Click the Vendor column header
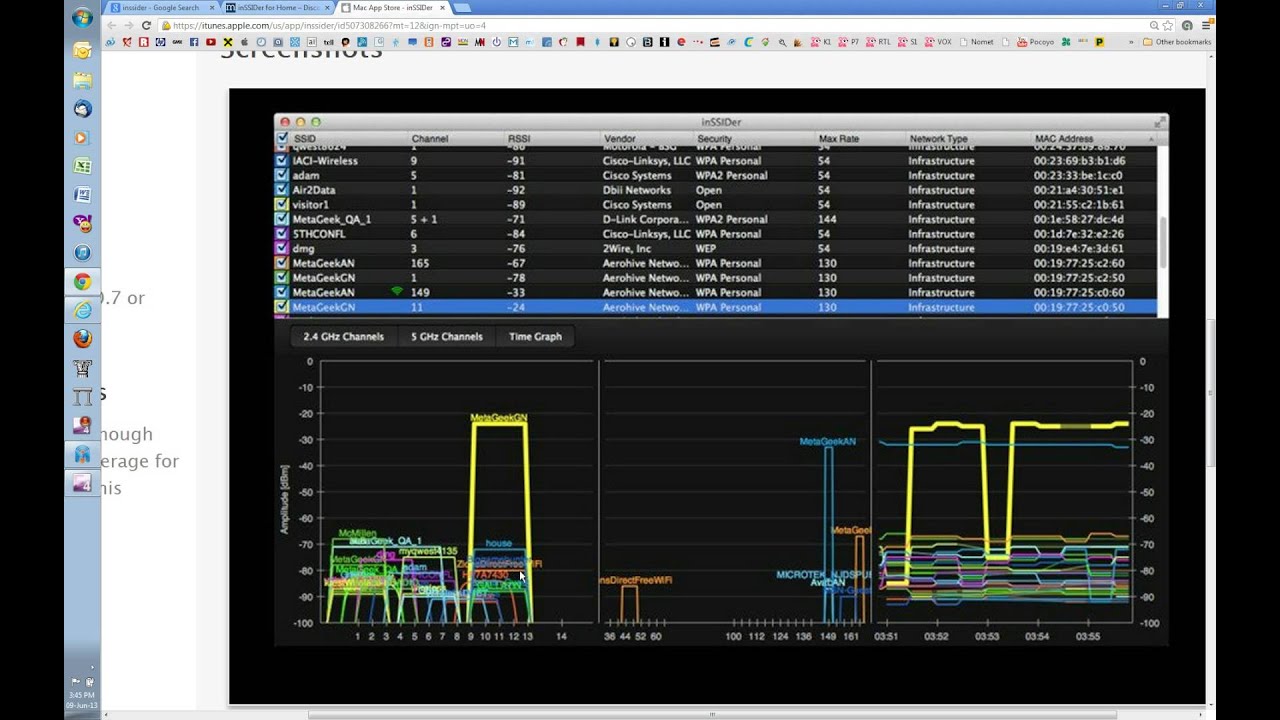Image resolution: width=1280 pixels, height=720 pixels. pyautogui.click(x=619, y=139)
